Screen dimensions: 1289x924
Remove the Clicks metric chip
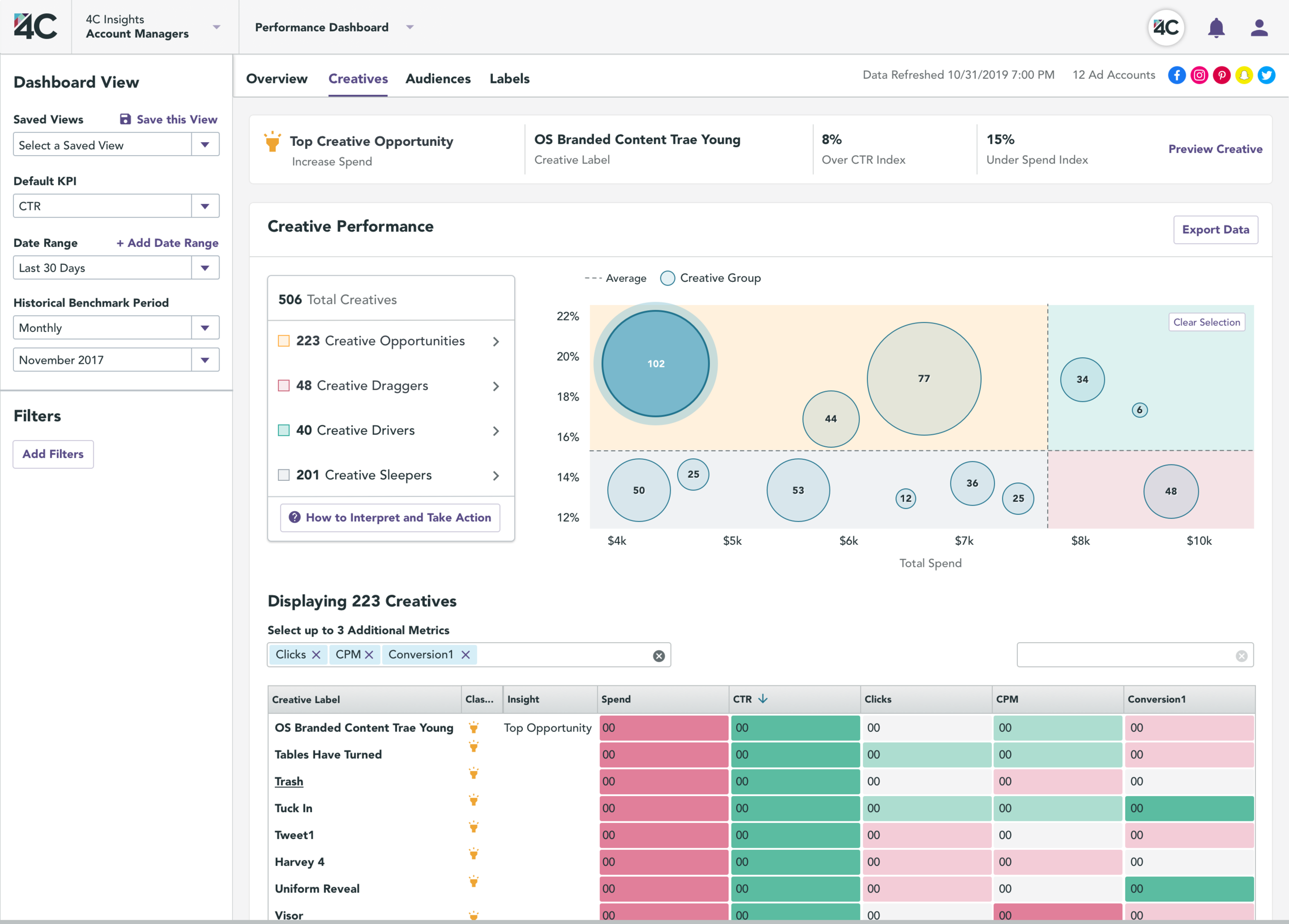pyautogui.click(x=316, y=655)
